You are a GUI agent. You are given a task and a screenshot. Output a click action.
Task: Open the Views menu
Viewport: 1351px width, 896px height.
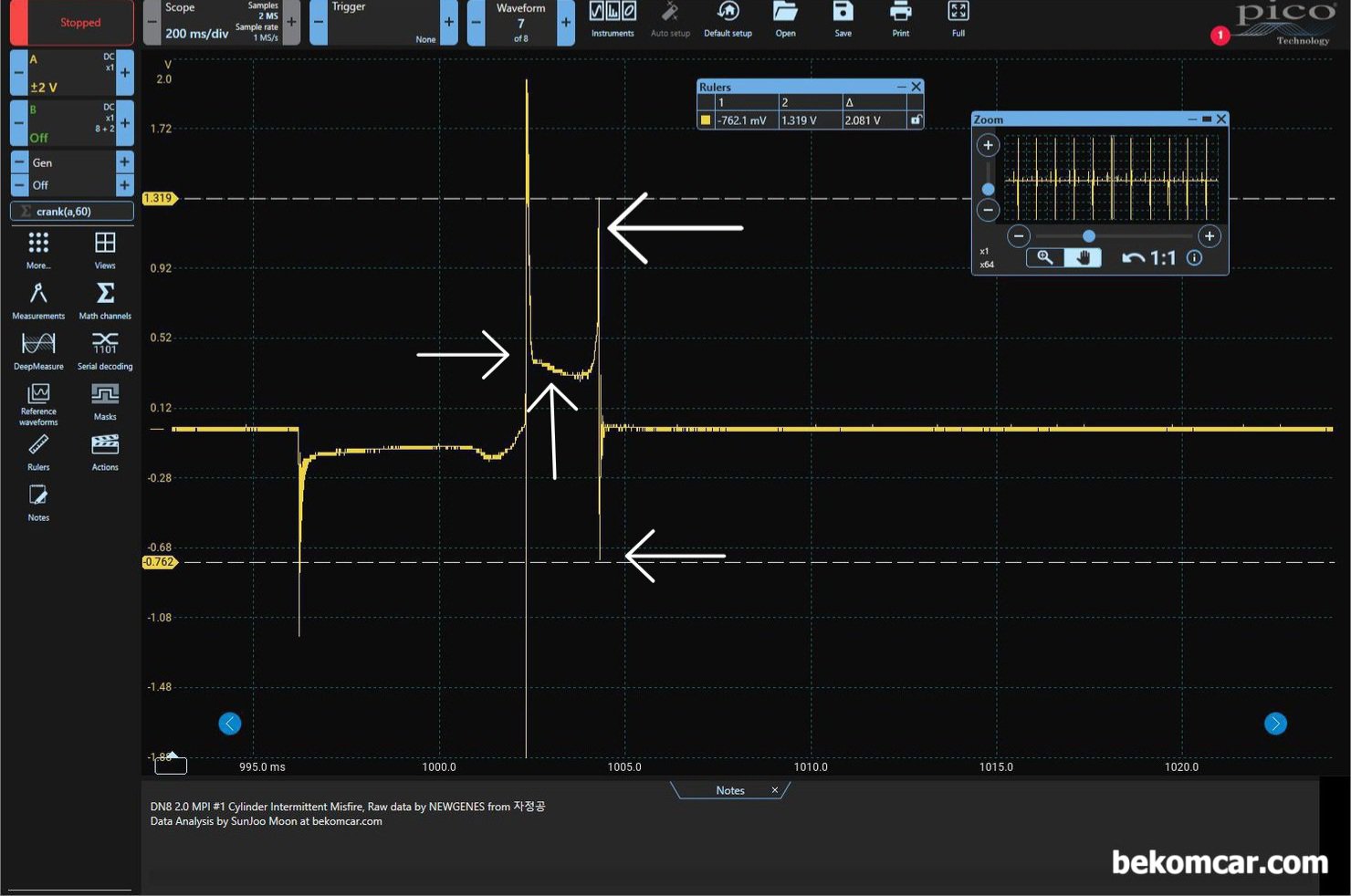pyautogui.click(x=105, y=251)
